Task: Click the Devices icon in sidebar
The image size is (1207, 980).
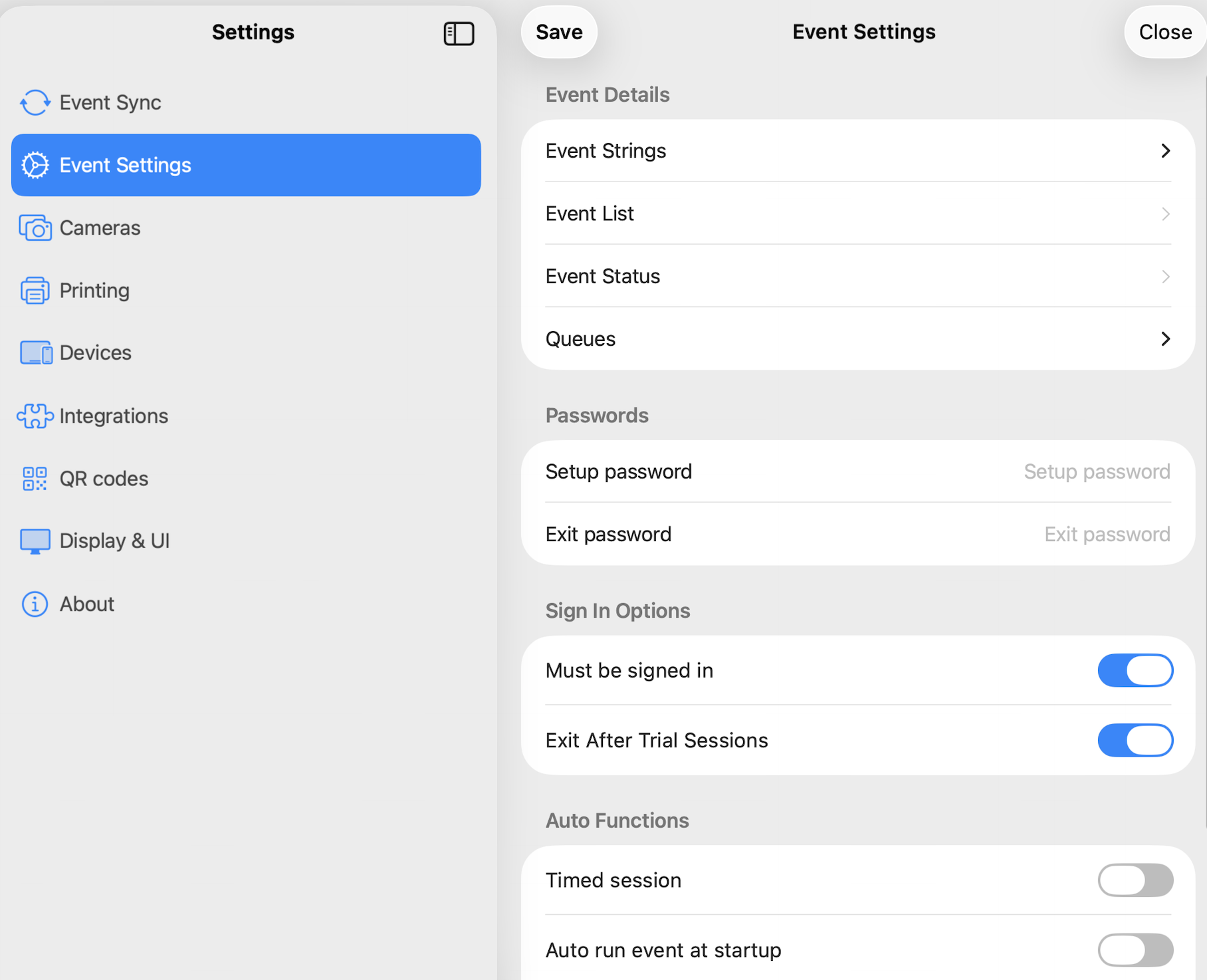Action: tap(36, 353)
